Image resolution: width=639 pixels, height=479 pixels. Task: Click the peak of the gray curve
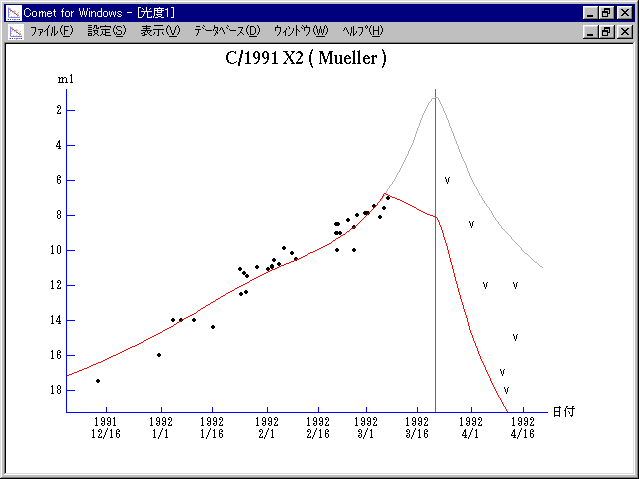click(435, 97)
